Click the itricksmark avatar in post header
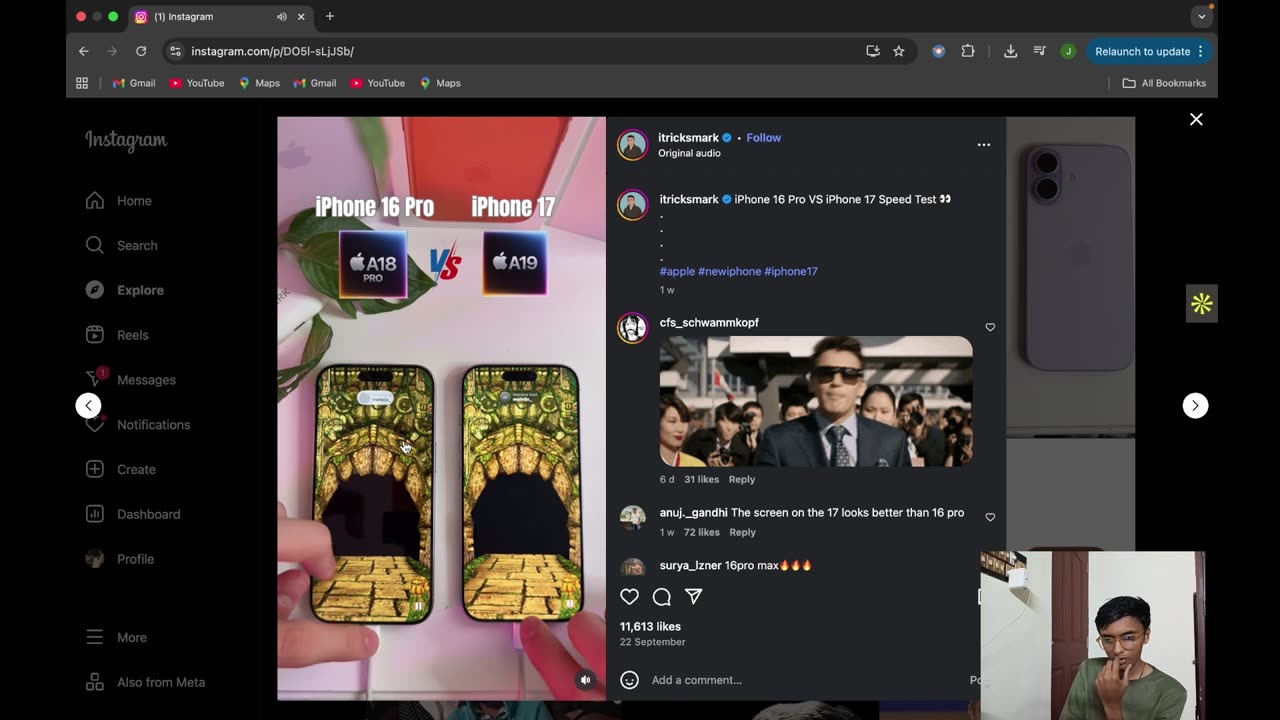The width and height of the screenshot is (1280, 720). click(632, 145)
